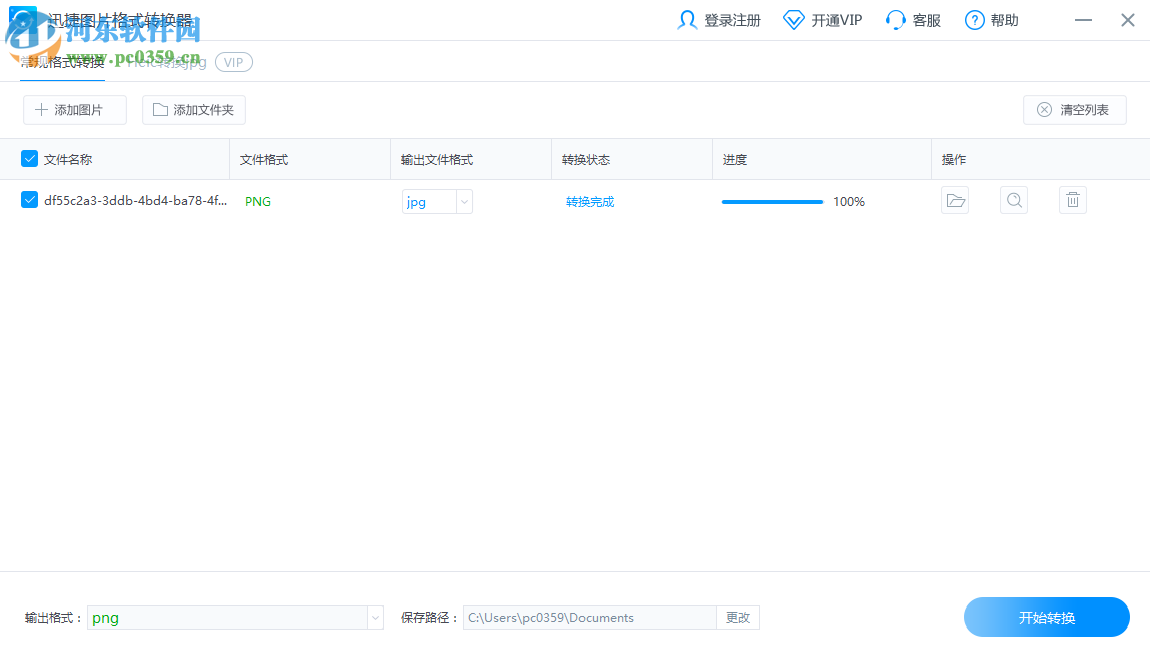Enable the VIP badge next to Heic转换jpg

(233, 62)
